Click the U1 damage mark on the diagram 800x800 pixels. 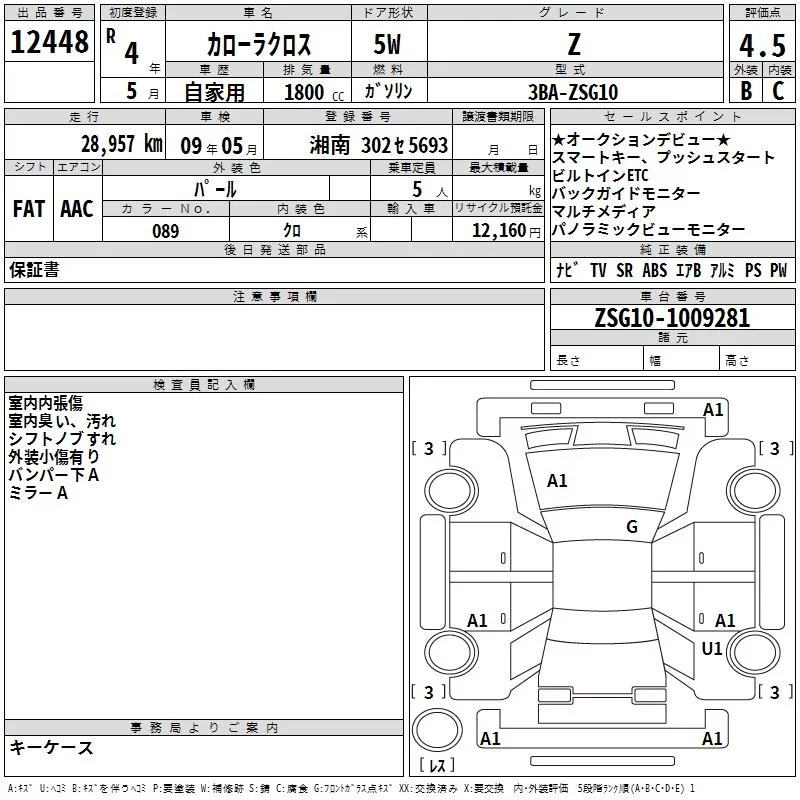point(712,649)
